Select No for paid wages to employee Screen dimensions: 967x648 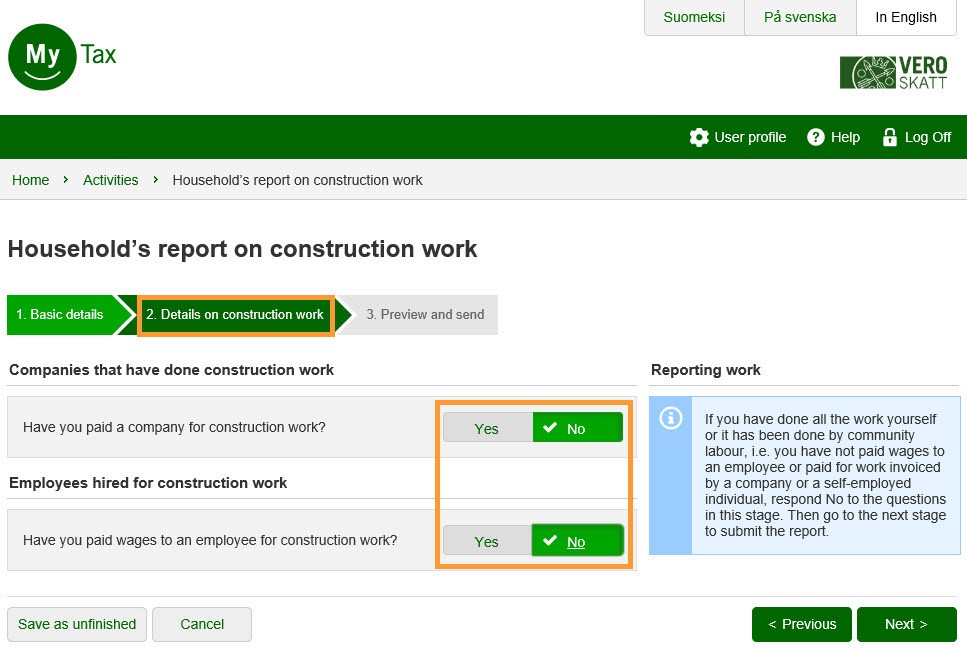[x=577, y=541]
